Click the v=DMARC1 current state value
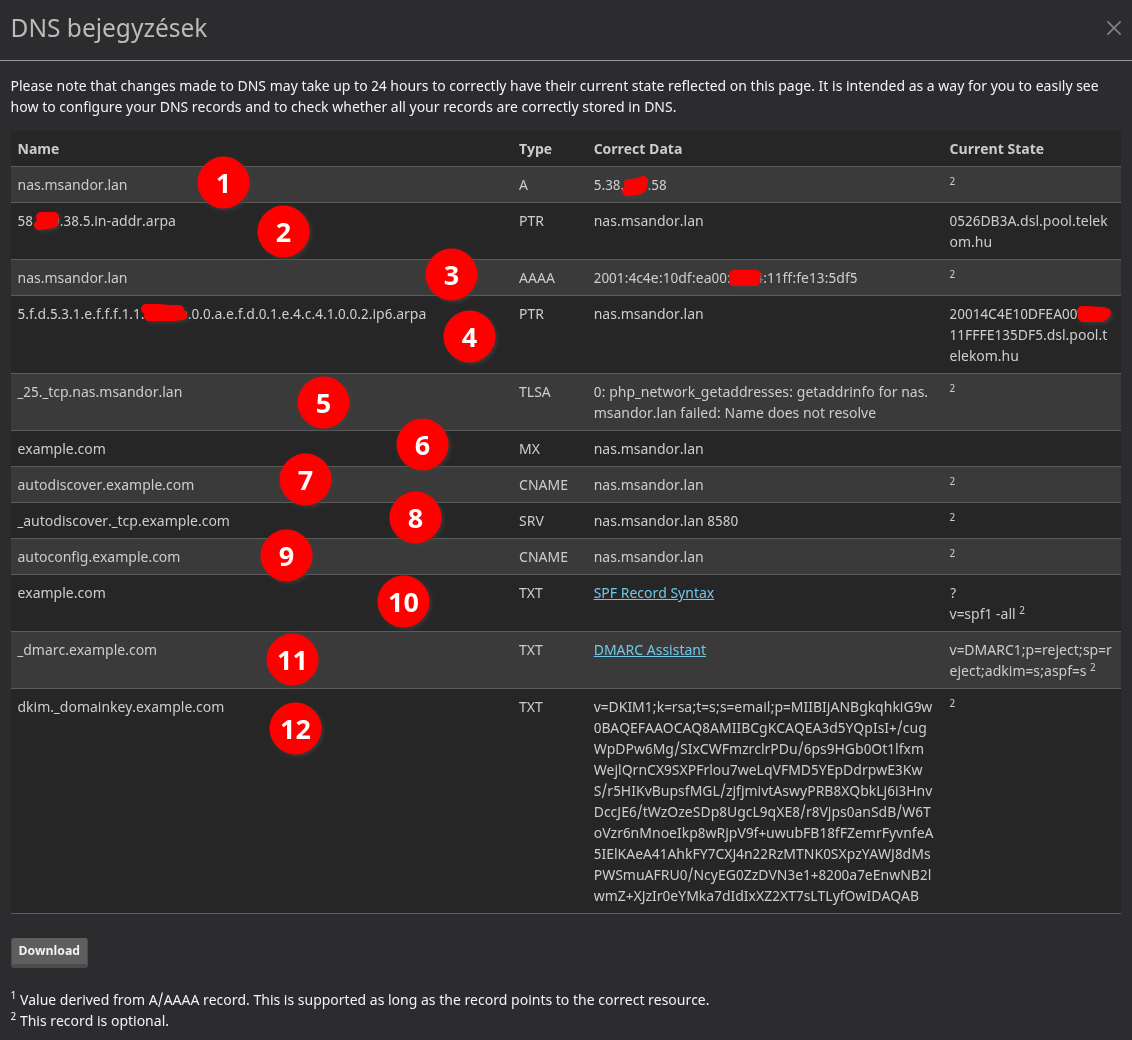Screen dimensions: 1132x1040 point(1030,660)
